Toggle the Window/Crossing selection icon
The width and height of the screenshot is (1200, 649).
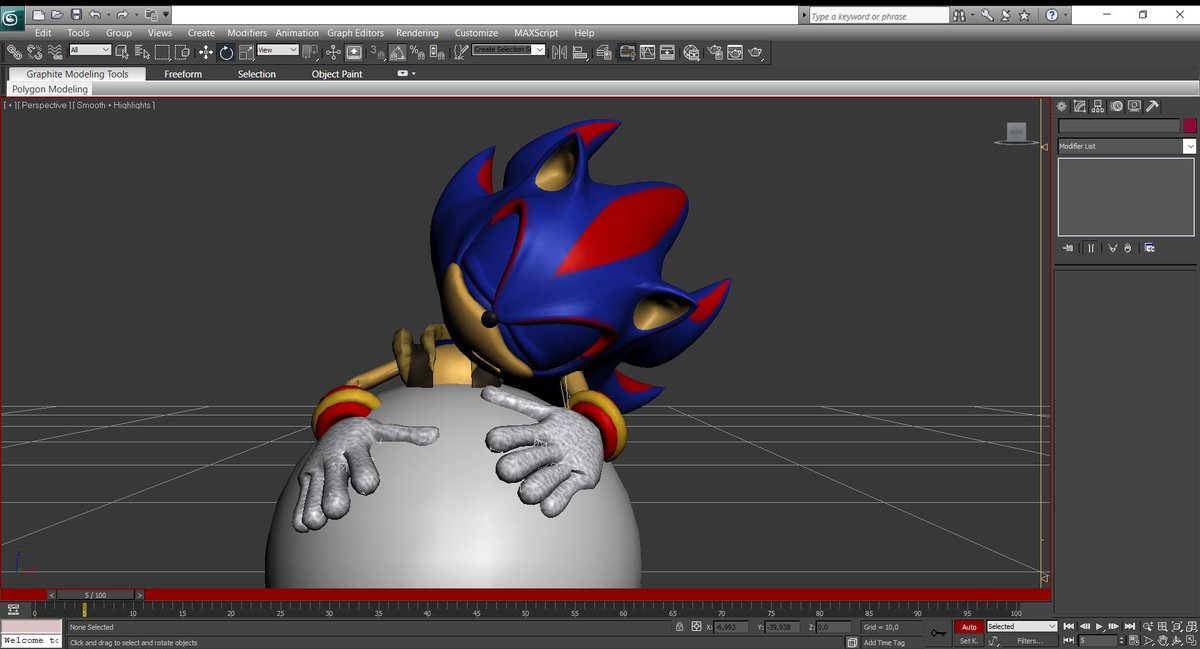182,51
